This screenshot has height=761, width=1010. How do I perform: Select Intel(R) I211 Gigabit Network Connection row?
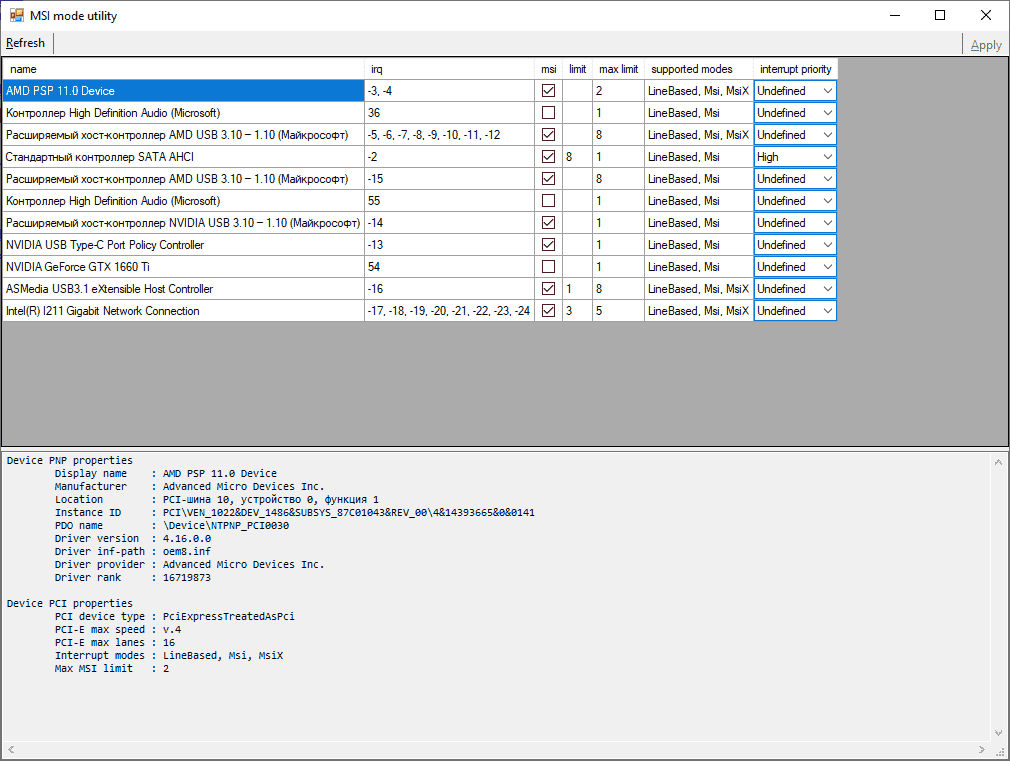pos(183,310)
